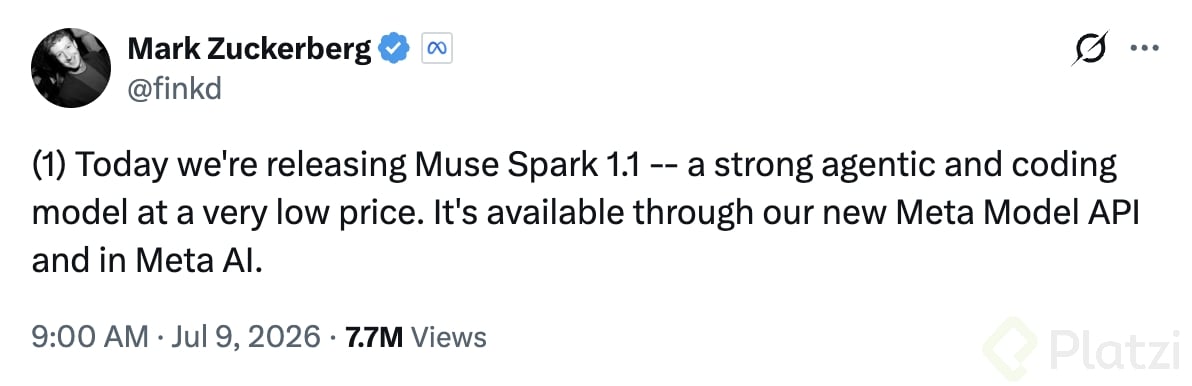The height and width of the screenshot is (386, 1192).
Task: Open the round profile avatar photo
Action: [x=71, y=68]
